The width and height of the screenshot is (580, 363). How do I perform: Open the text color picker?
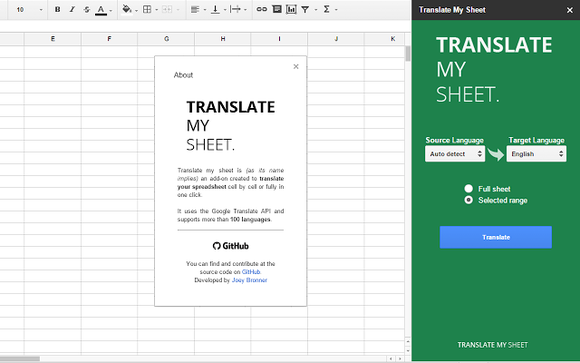pos(101,10)
